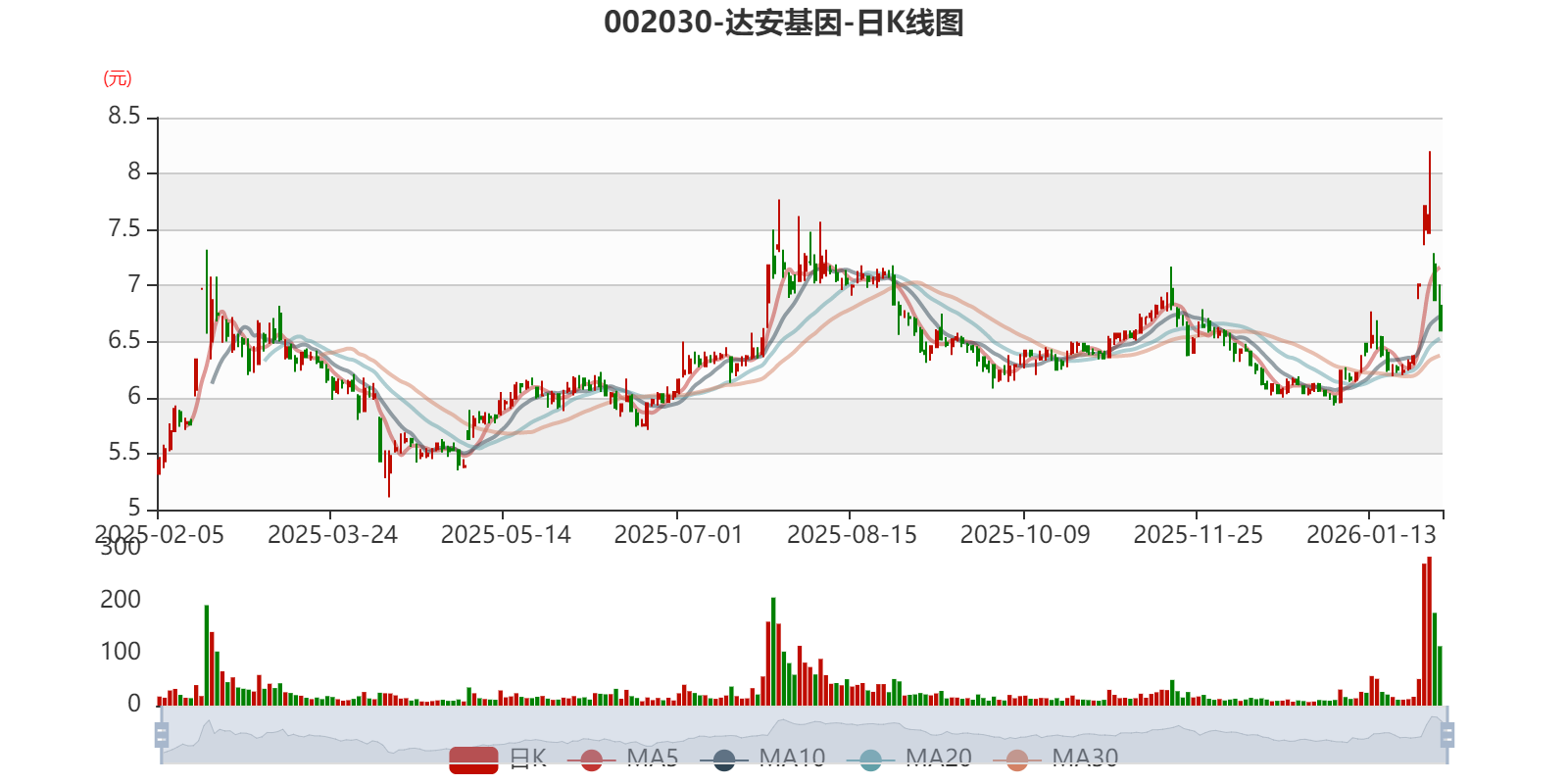The width and height of the screenshot is (1568, 784).
Task: Click the 200 volume axis label
Action: pos(121,600)
